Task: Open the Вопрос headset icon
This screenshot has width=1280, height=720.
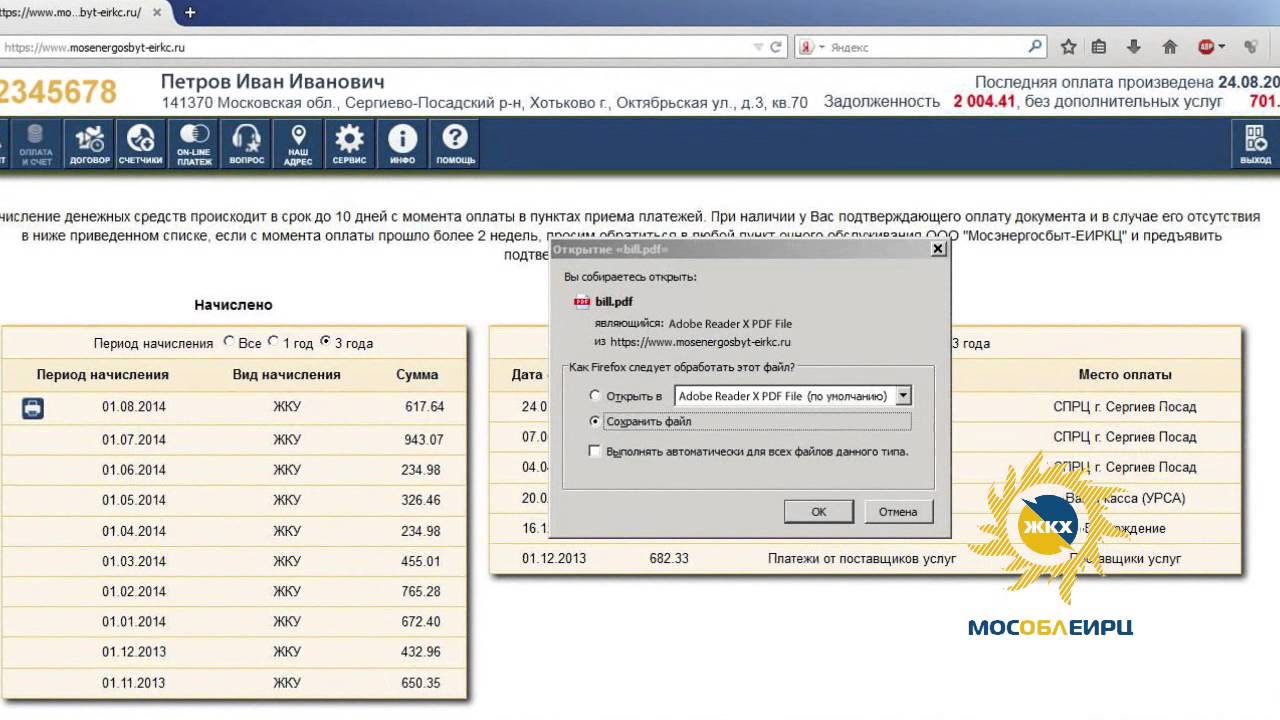Action: click(246, 144)
